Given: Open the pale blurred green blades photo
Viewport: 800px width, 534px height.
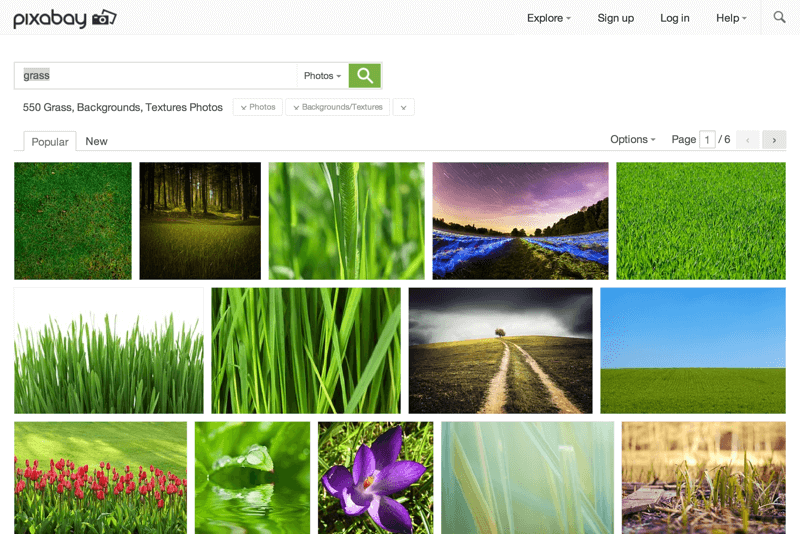Looking at the screenshot, I should pos(528,478).
